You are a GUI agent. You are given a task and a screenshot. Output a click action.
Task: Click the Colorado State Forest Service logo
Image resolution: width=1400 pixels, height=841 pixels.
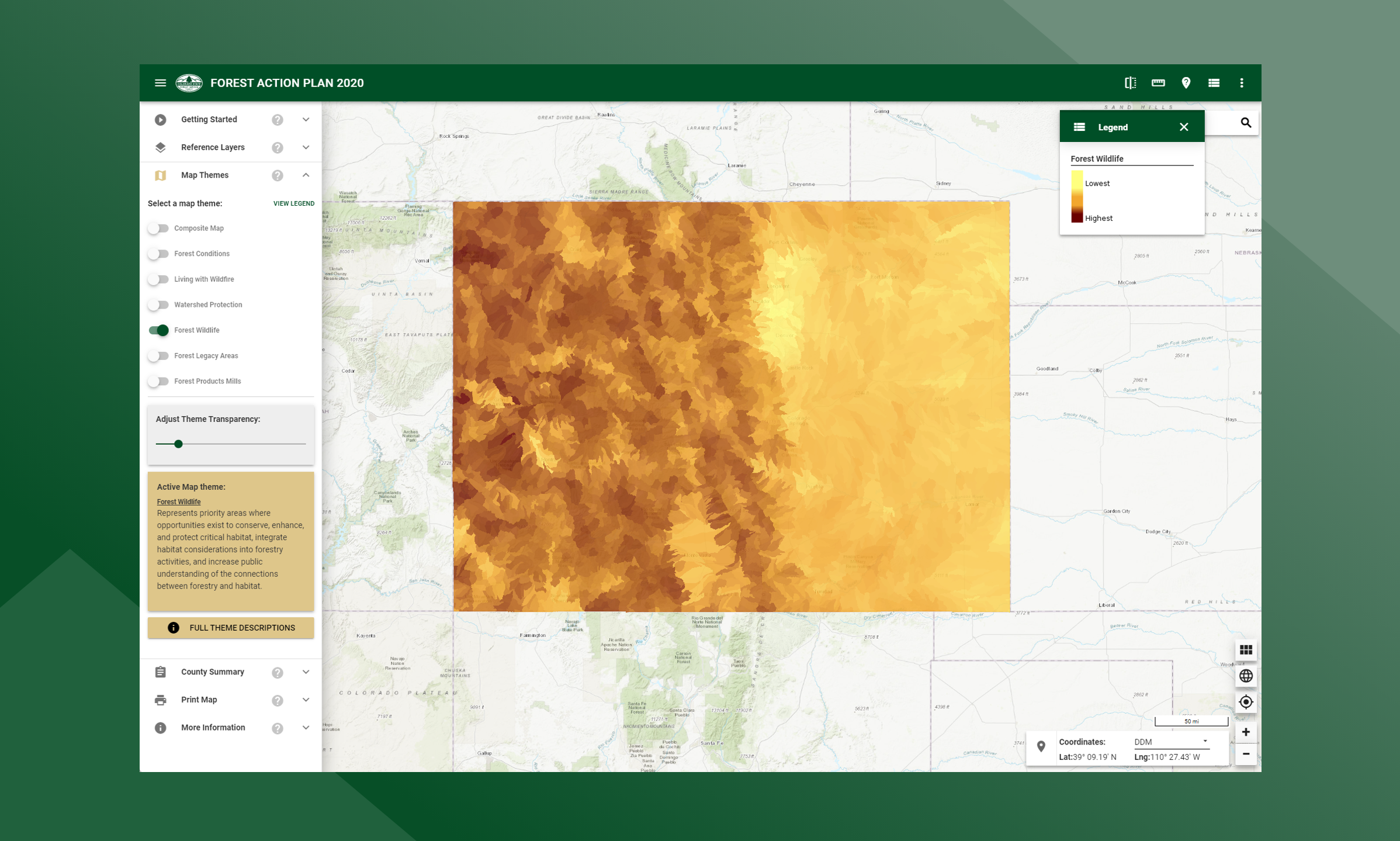pos(189,83)
